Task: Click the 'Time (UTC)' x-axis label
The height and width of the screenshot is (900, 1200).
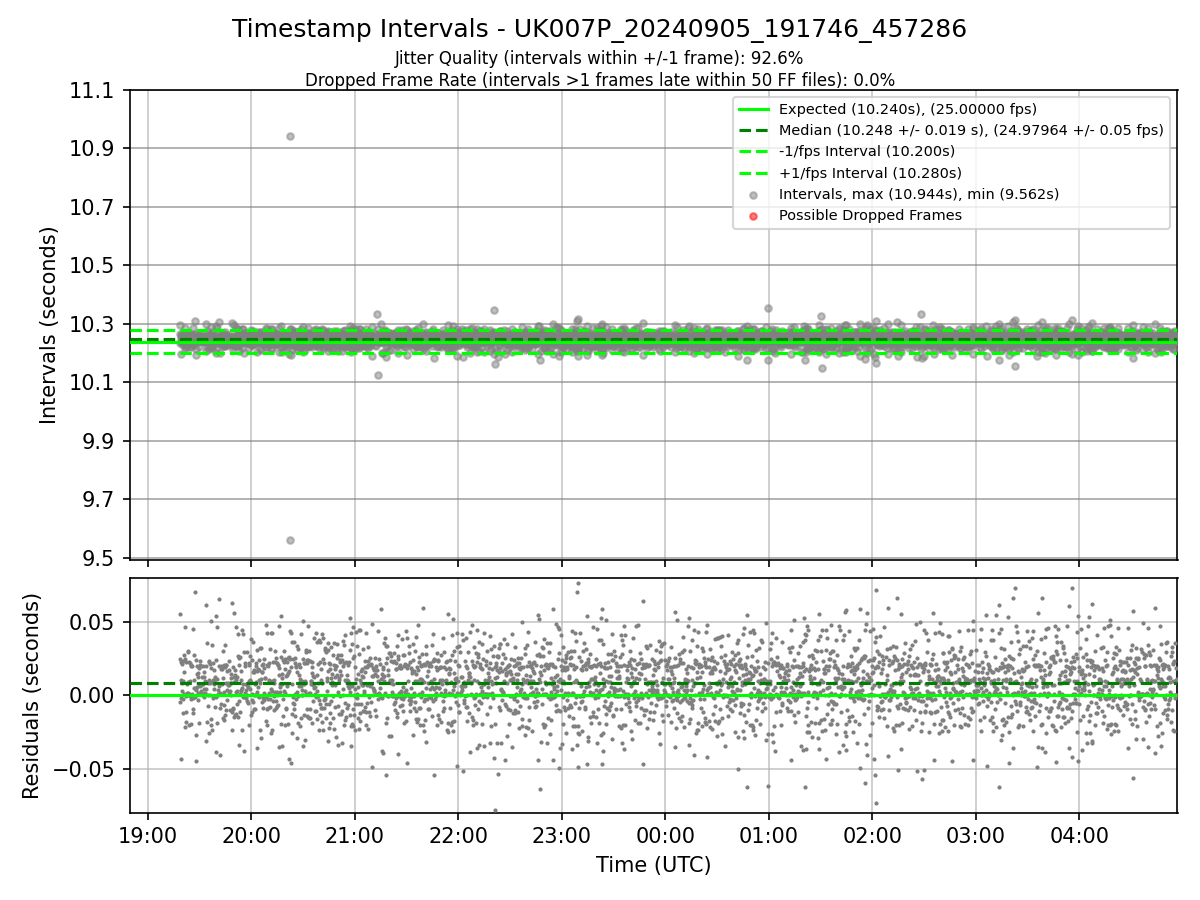Action: (x=653, y=865)
